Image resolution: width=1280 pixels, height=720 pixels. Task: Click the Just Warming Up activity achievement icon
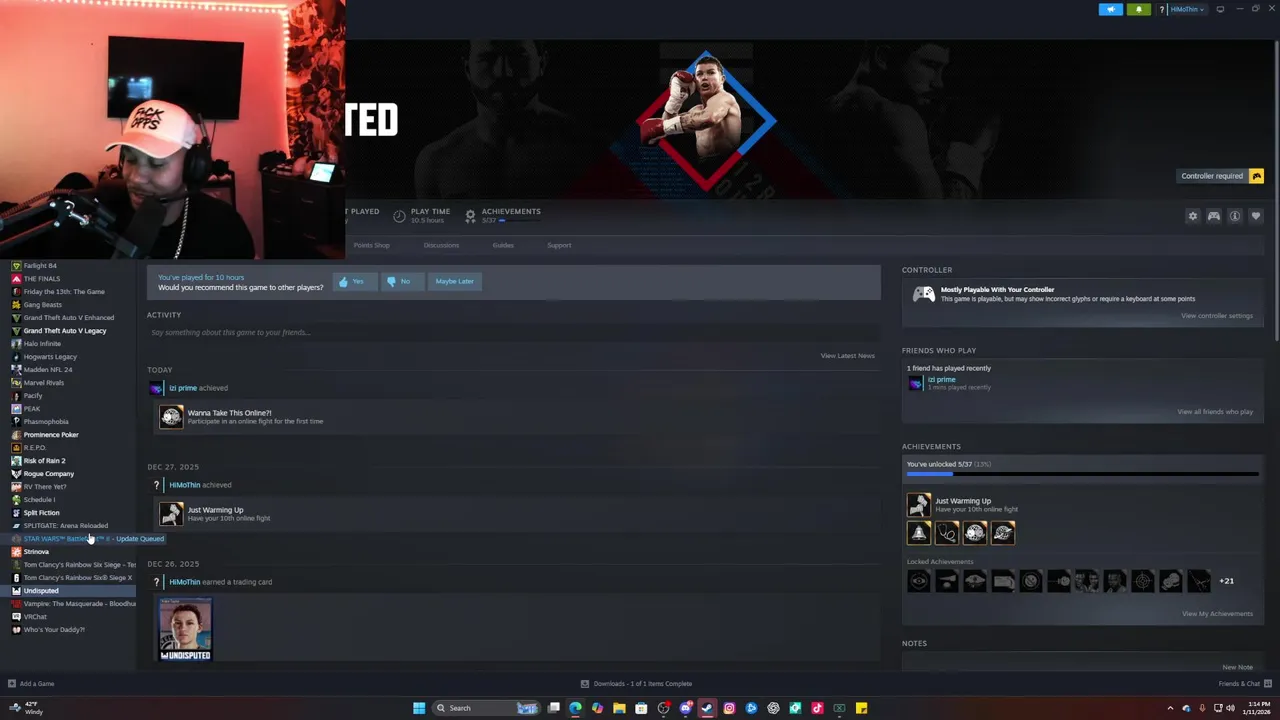tap(171, 514)
